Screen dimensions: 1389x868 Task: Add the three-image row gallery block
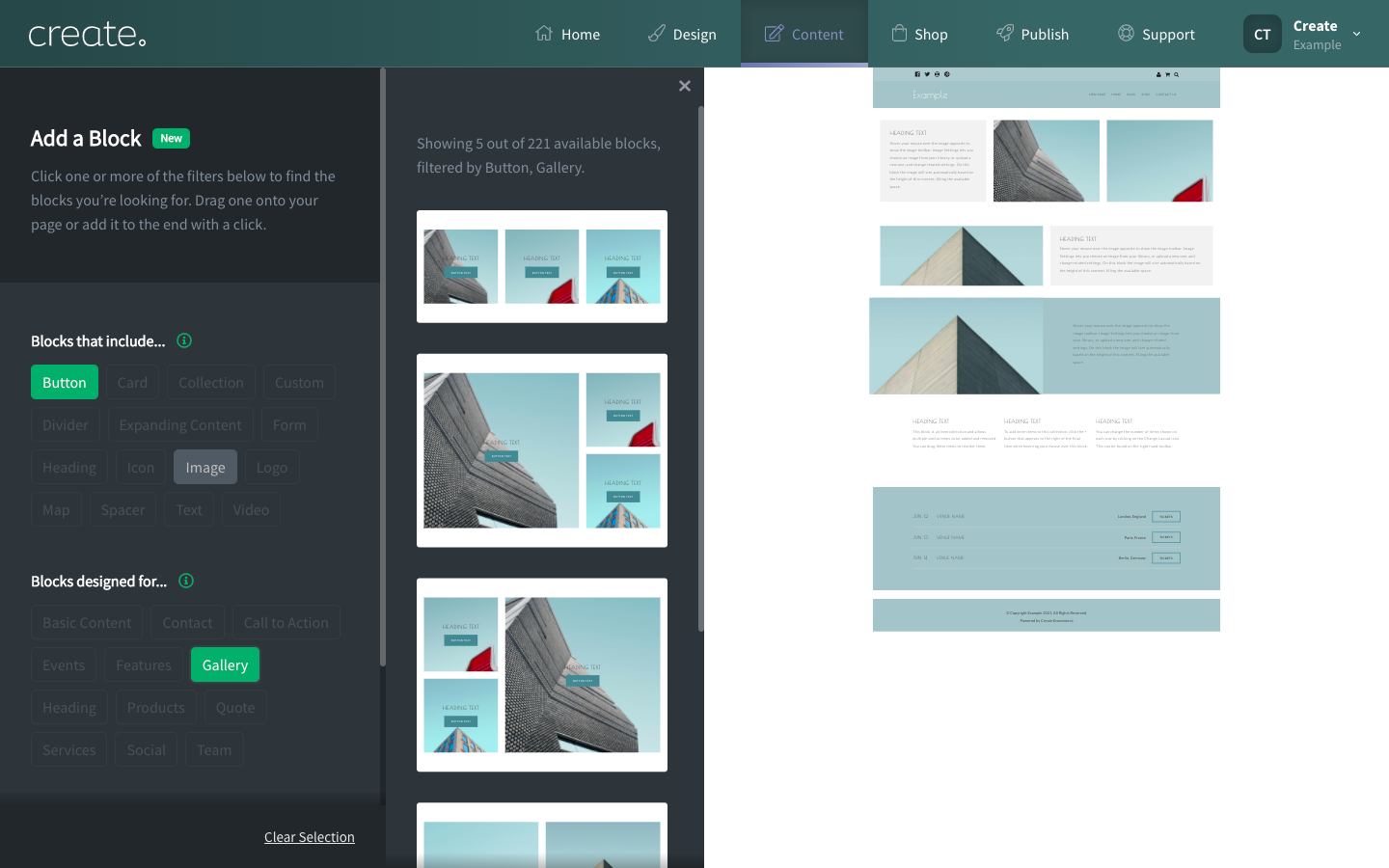[x=542, y=266]
